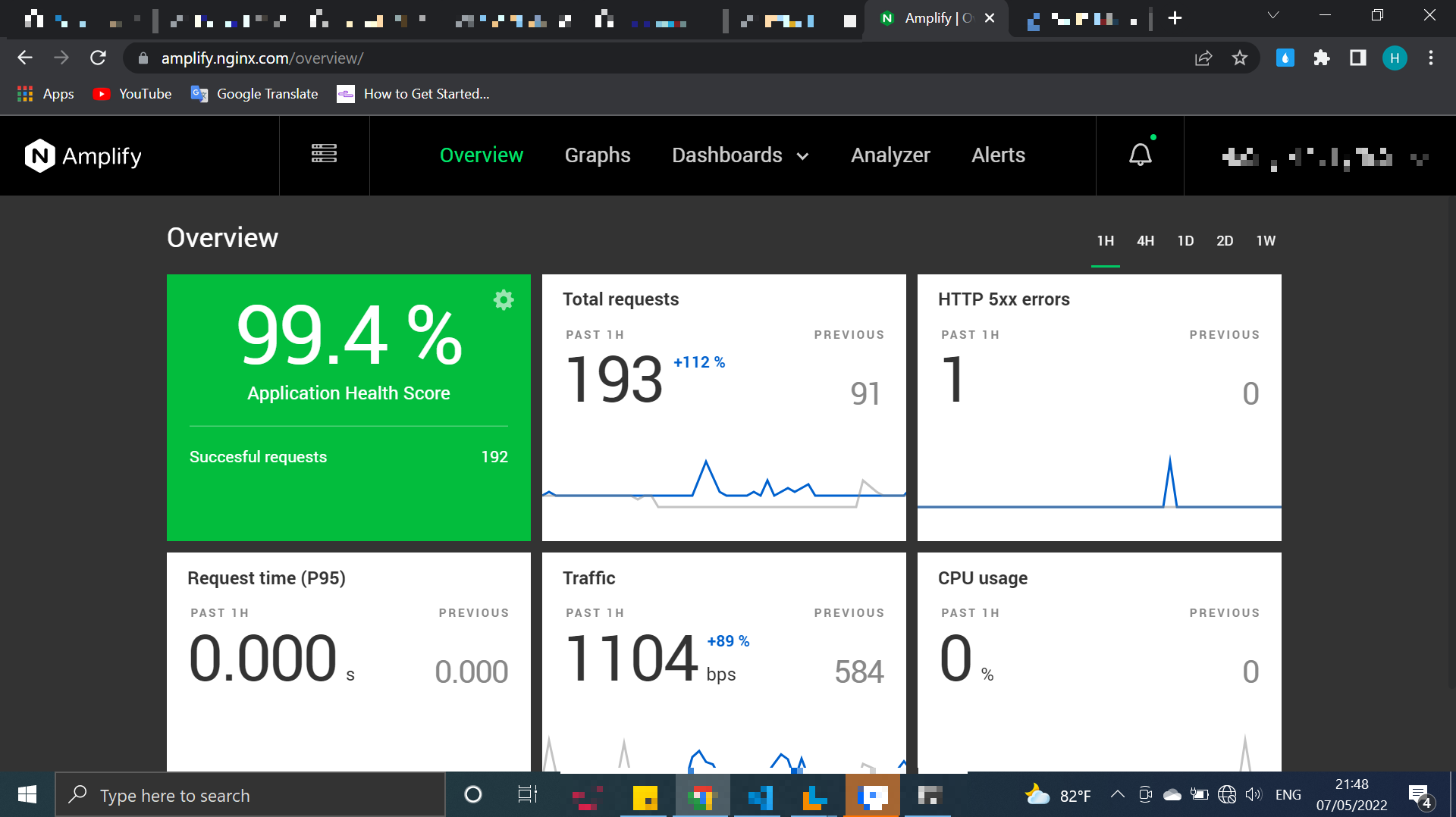Select the 1W time range
1456x817 pixels.
tap(1266, 240)
